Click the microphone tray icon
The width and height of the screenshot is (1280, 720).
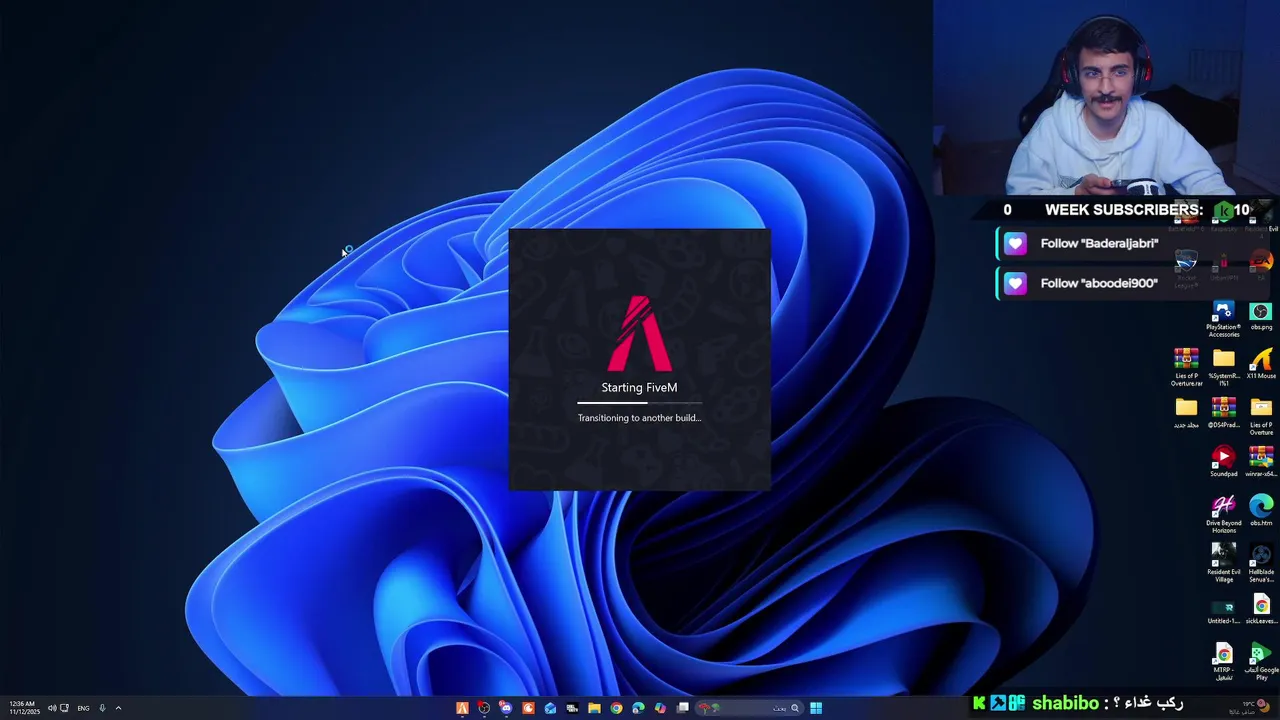tap(101, 708)
